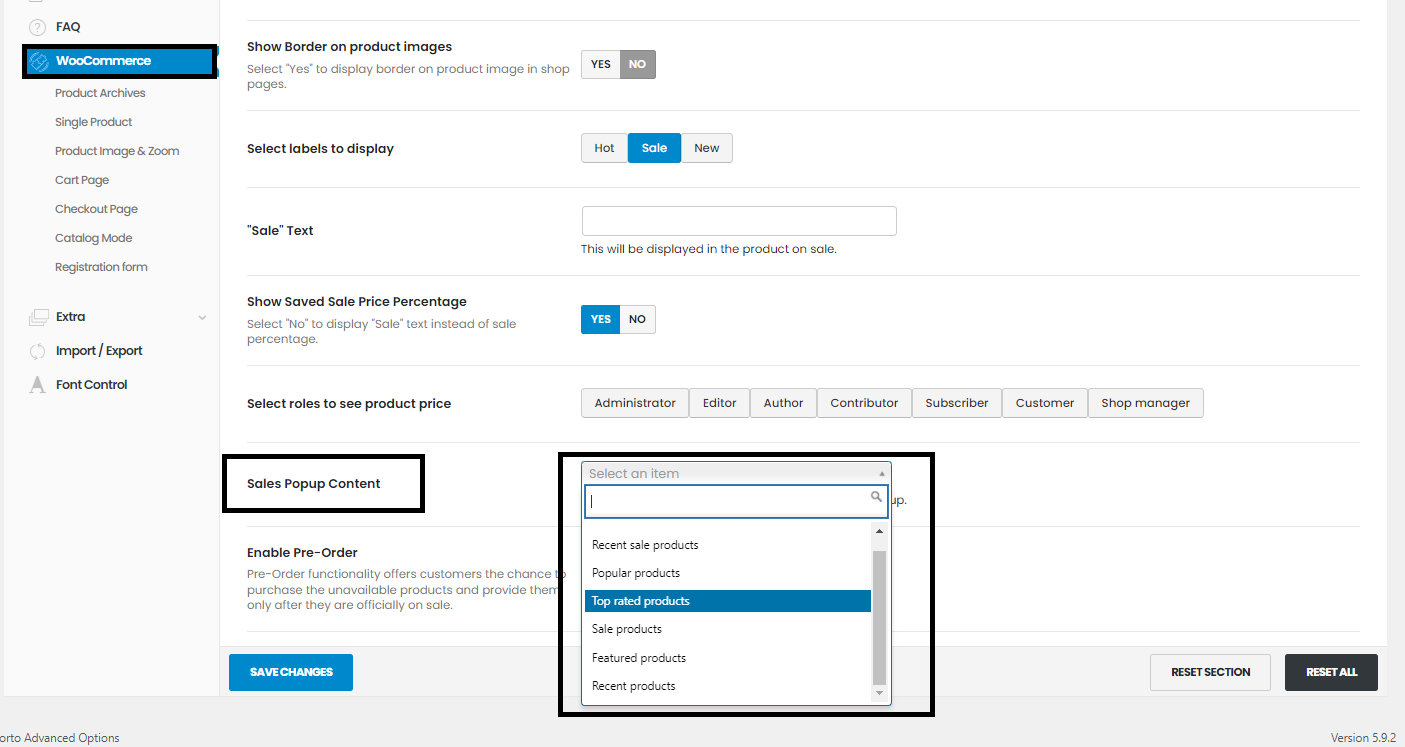Click the 'Version 5.9.2' footer text
1405x747 pixels.
[1363, 738]
